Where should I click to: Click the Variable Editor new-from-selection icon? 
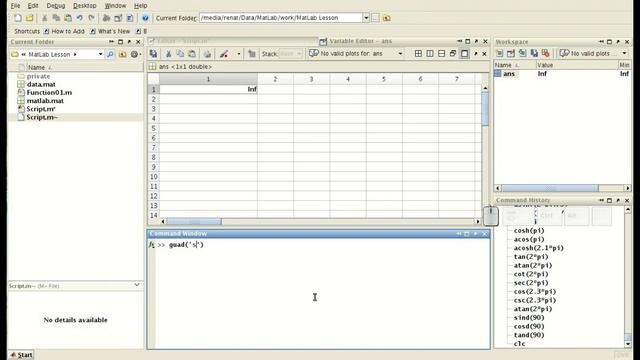pos(153,54)
